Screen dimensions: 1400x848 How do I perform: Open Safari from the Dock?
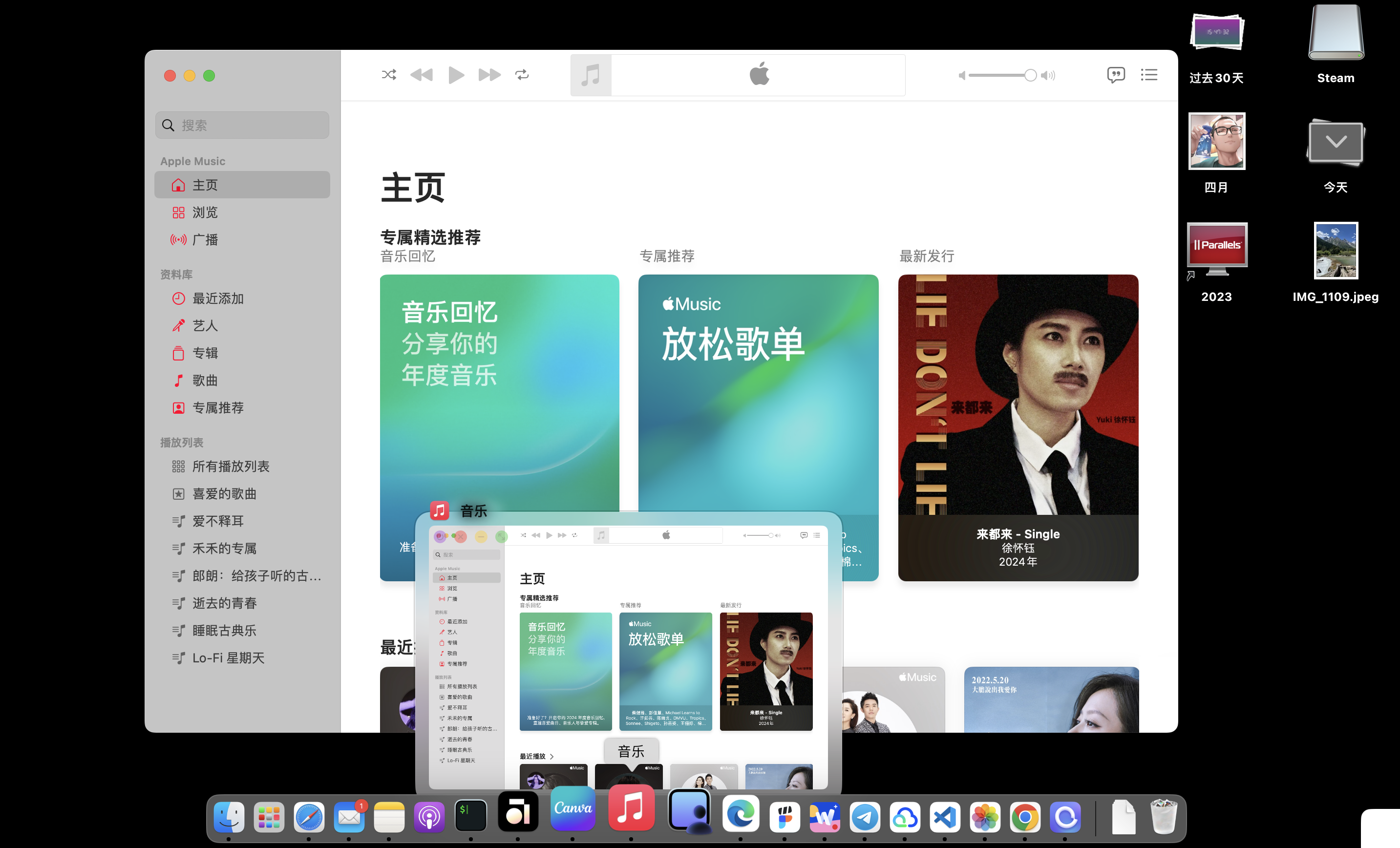pos(309,817)
